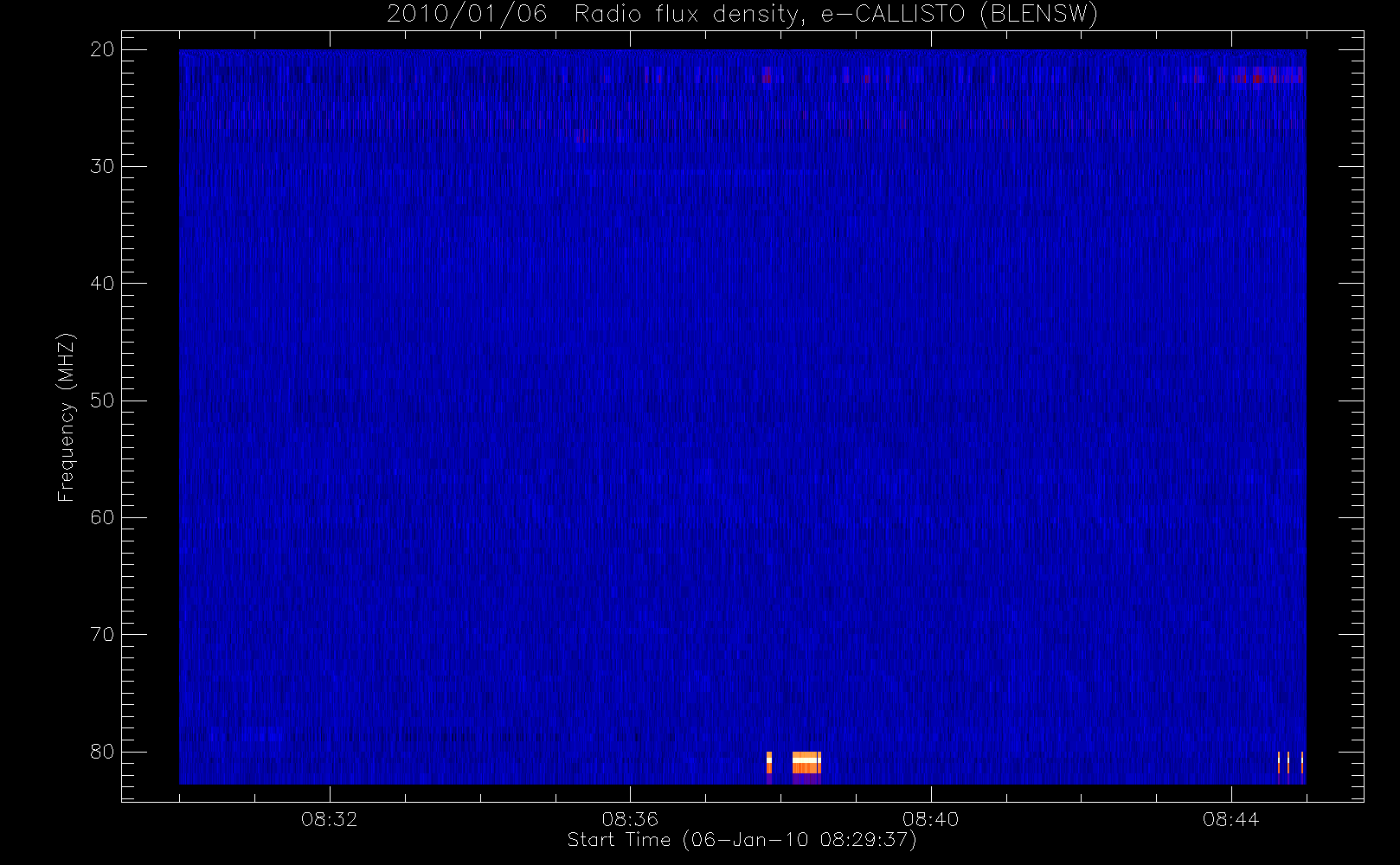Click the 08:36 time tick label
The height and width of the screenshot is (865, 1400).
pos(630,819)
